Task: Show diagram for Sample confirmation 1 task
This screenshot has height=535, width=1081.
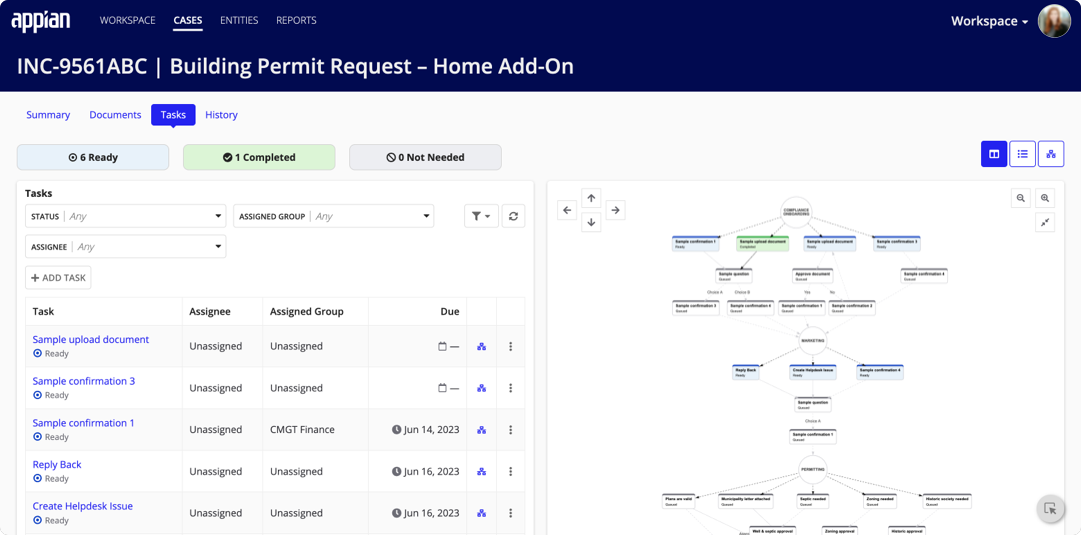Action: [x=481, y=430]
